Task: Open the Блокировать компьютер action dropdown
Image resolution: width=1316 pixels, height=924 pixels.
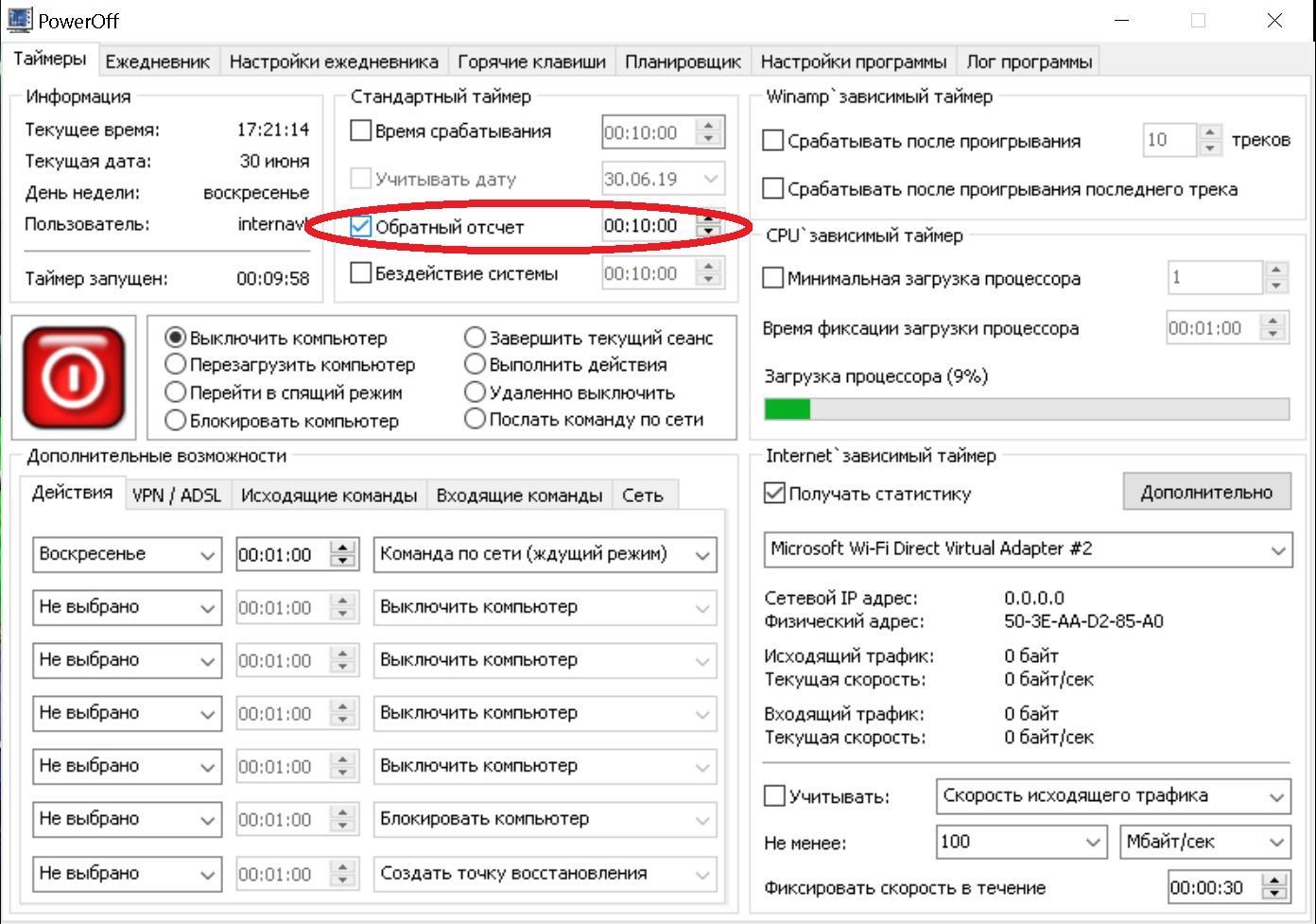Action: tap(545, 819)
